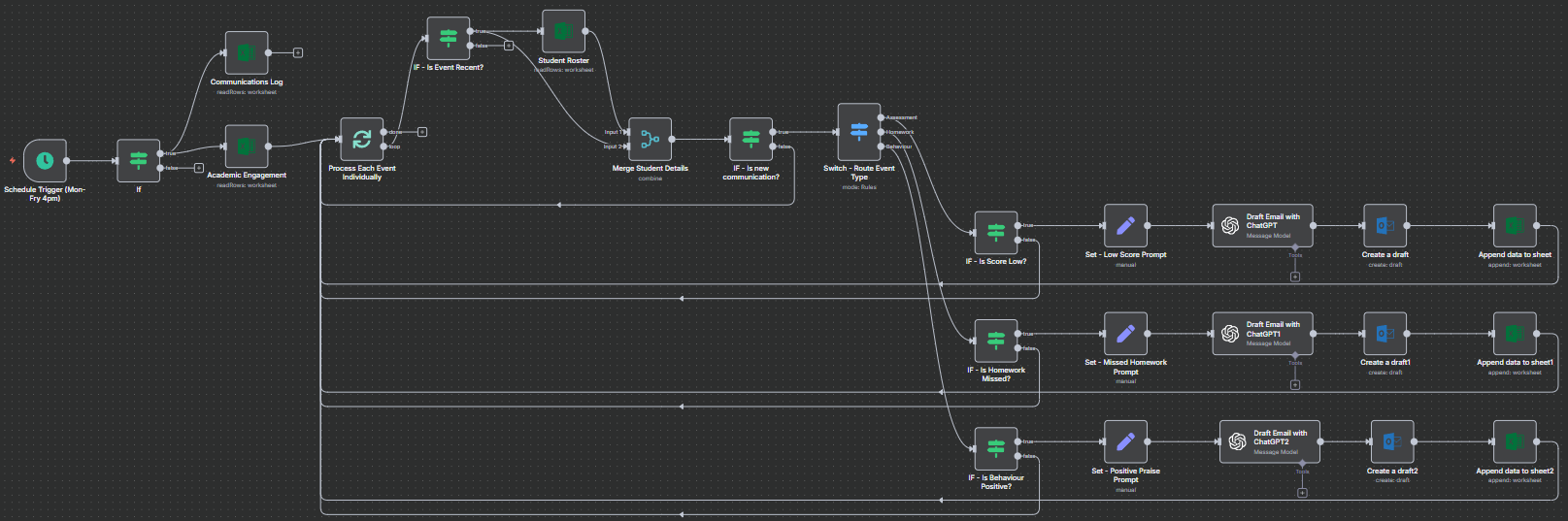Click the Assessment output handle on the Switch node
Image resolution: width=1568 pixels, height=521 pixels.
tap(881, 117)
